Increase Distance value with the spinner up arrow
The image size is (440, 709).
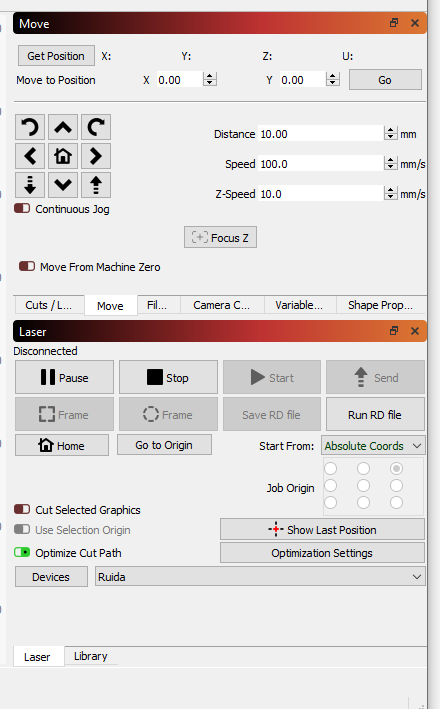tap(390, 130)
